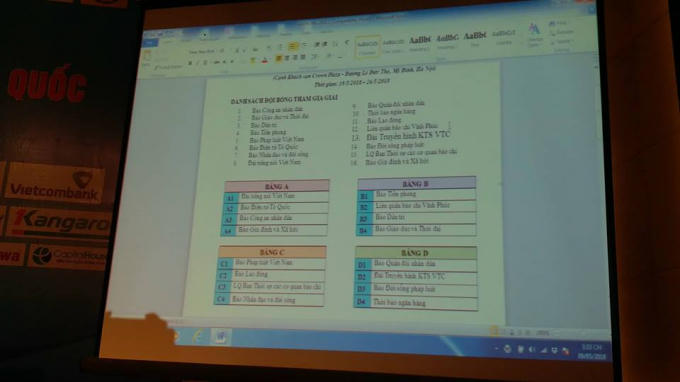Viewport: 680px width, 382px height.
Task: Click the Center alignment icon
Action: coord(287,58)
